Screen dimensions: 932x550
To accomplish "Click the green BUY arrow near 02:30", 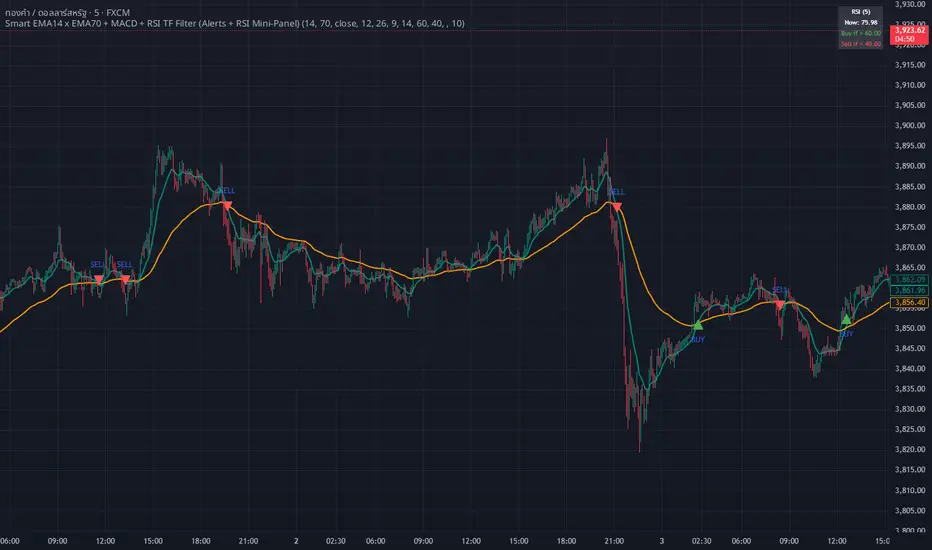I will (698, 325).
